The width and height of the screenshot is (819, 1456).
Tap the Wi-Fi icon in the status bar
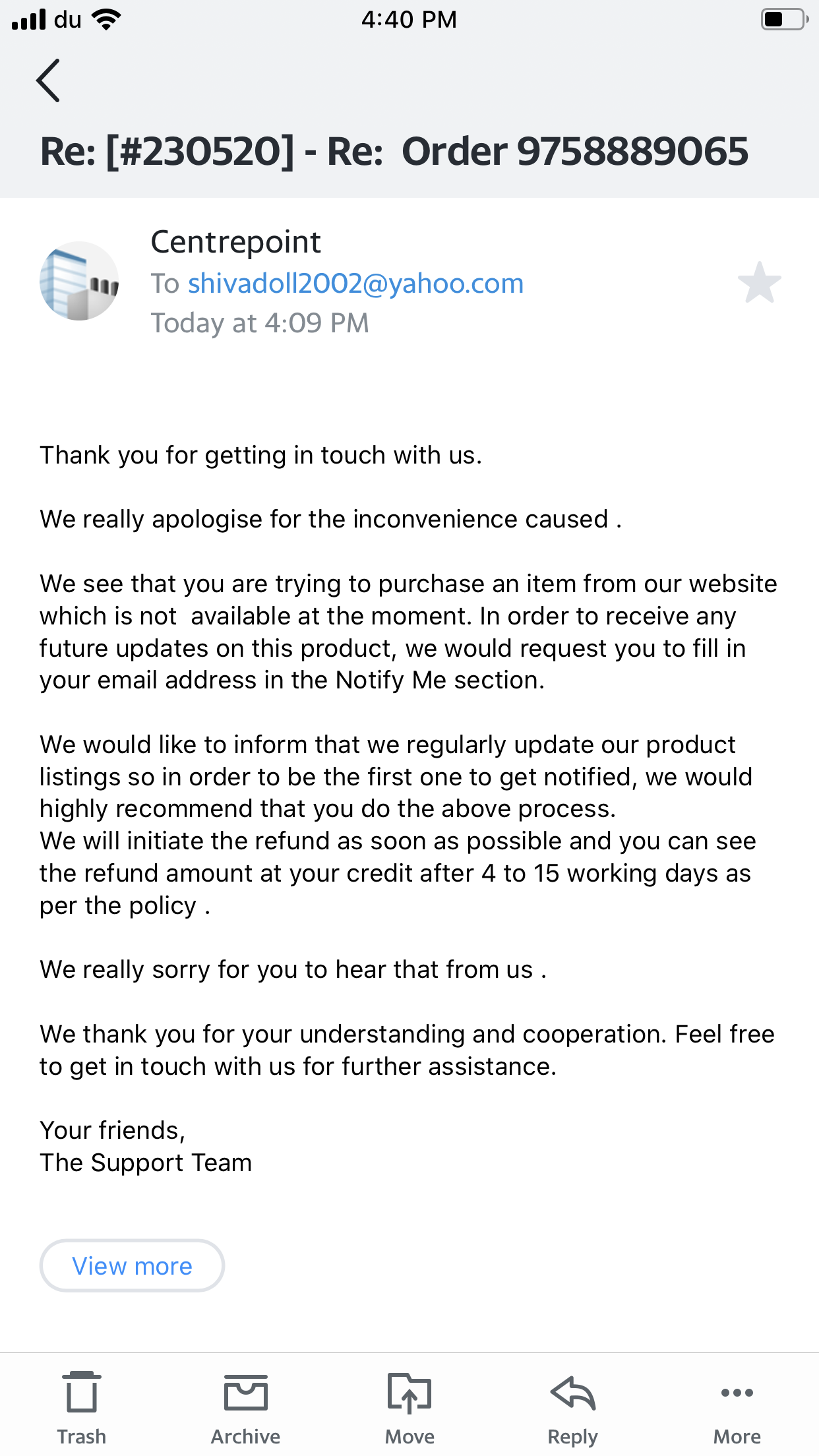106,19
